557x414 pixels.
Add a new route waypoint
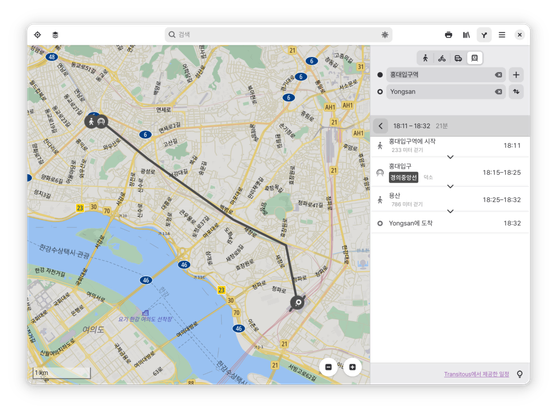[x=516, y=75]
